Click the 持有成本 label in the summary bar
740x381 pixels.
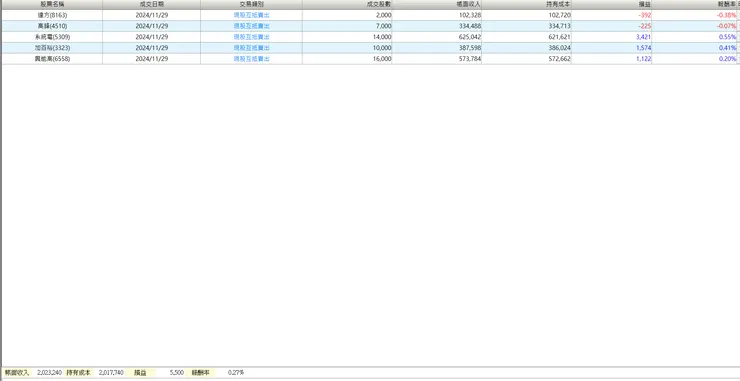tap(78, 373)
